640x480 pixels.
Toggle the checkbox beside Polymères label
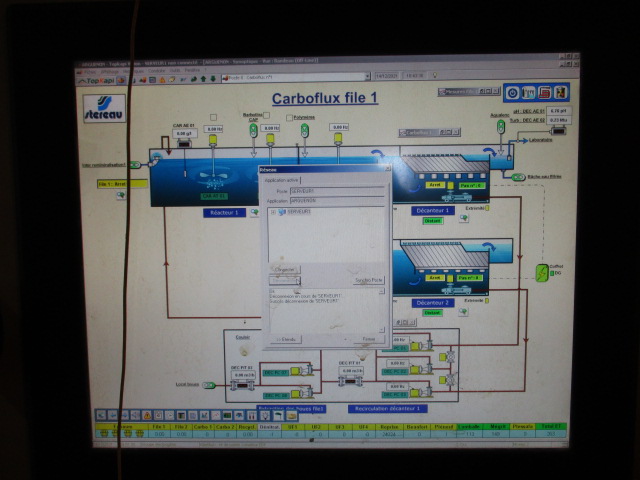pyautogui.click(x=290, y=118)
